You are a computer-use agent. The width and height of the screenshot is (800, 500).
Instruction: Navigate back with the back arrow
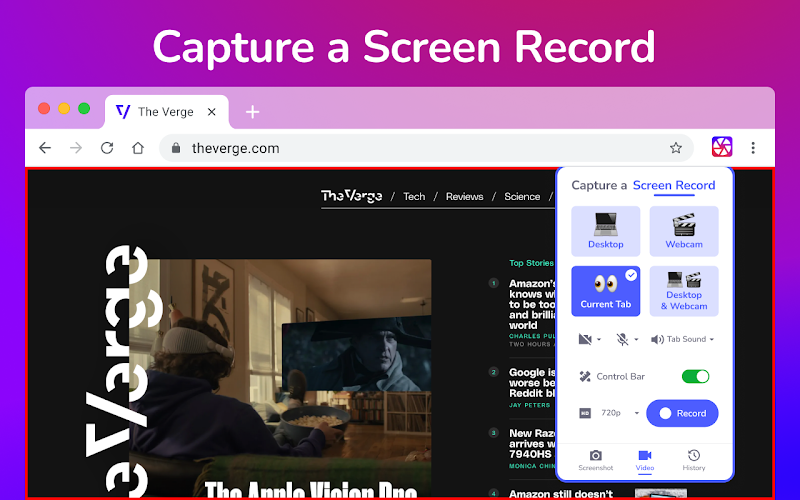point(45,148)
